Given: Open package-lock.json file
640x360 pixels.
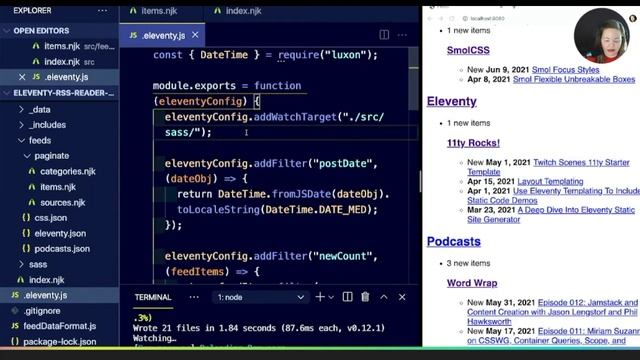Looking at the screenshot, I should pyautogui.click(x=54, y=342).
